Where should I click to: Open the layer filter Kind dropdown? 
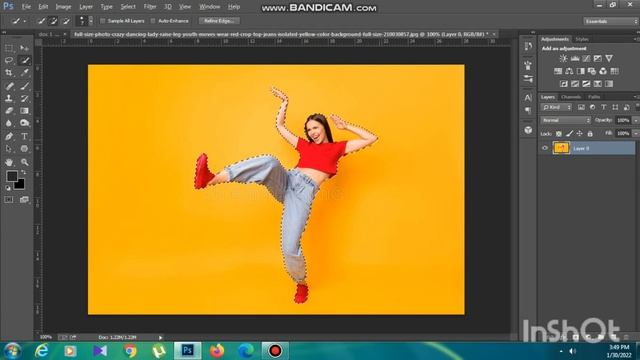(556, 107)
